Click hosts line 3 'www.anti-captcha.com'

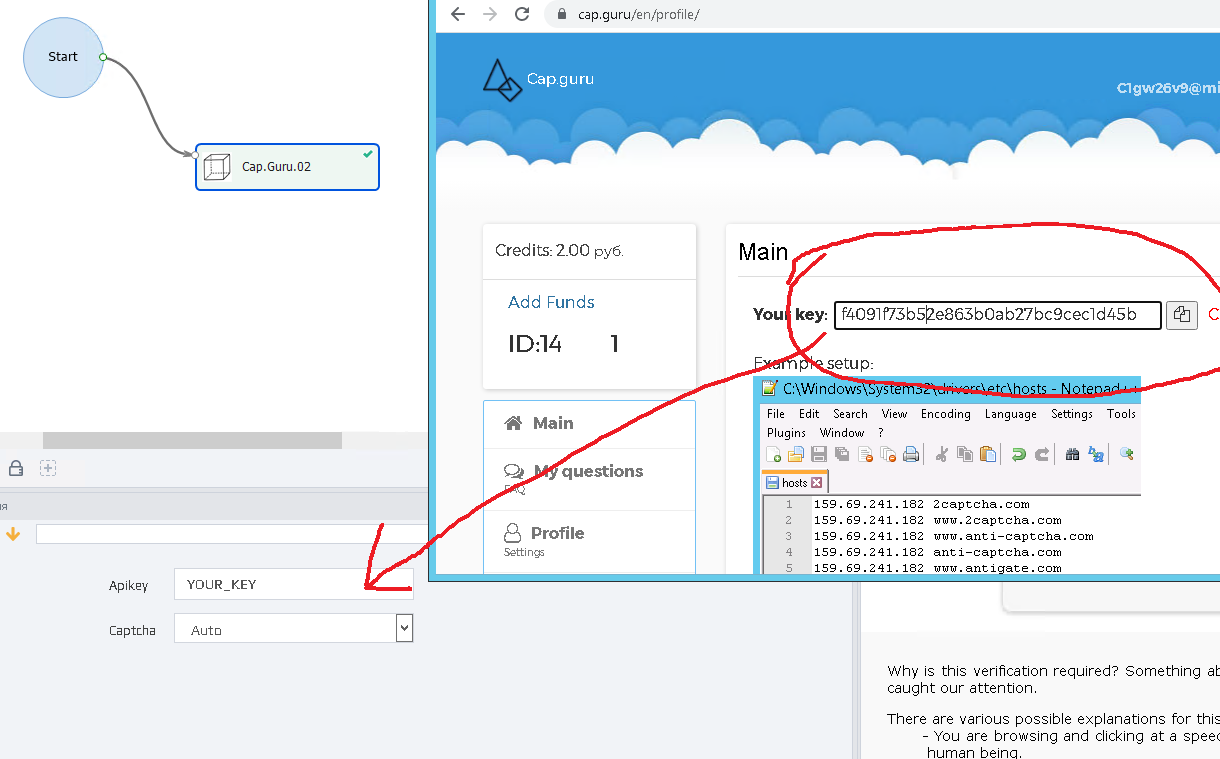(1014, 536)
